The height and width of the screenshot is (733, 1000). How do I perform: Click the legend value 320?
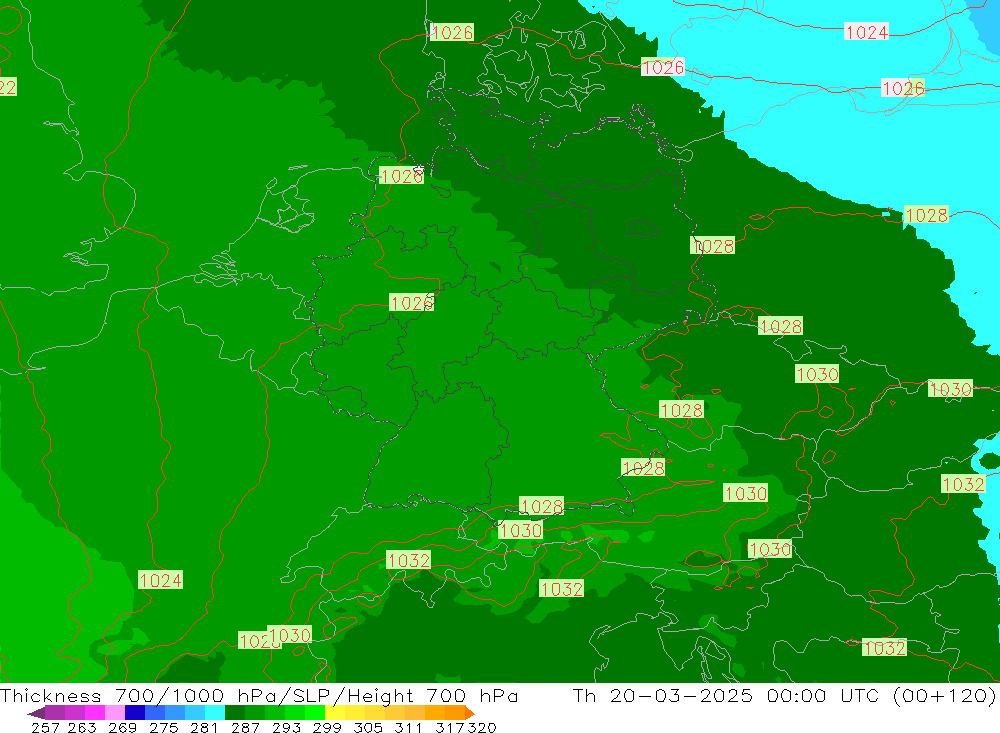pyautogui.click(x=482, y=727)
